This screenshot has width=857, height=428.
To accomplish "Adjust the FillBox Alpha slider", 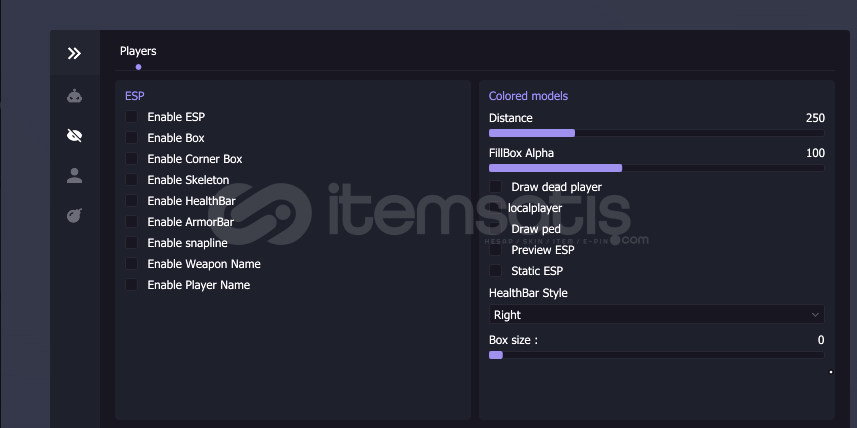I will click(x=656, y=168).
